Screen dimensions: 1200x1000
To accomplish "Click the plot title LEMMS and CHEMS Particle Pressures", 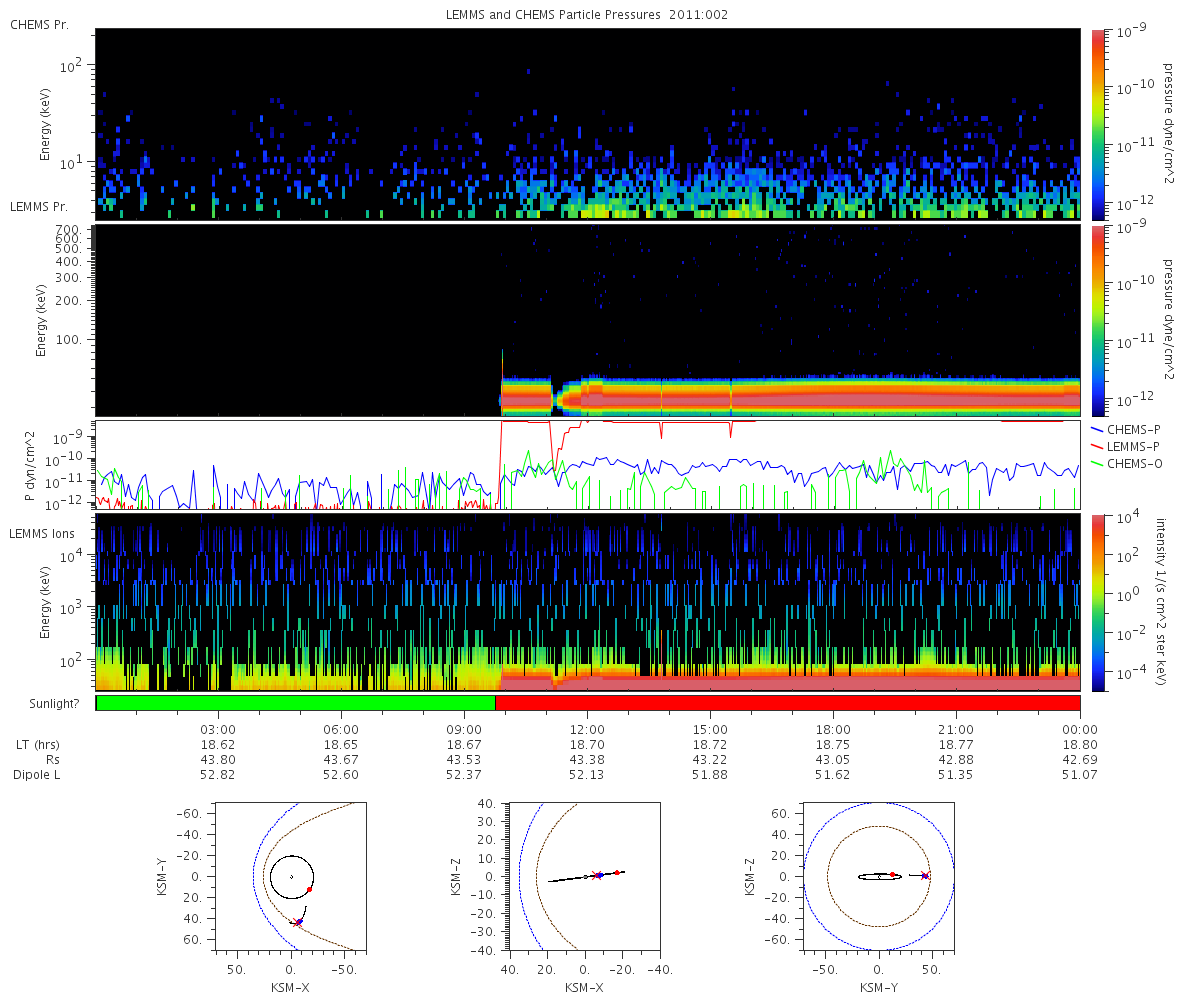I will [x=586, y=15].
